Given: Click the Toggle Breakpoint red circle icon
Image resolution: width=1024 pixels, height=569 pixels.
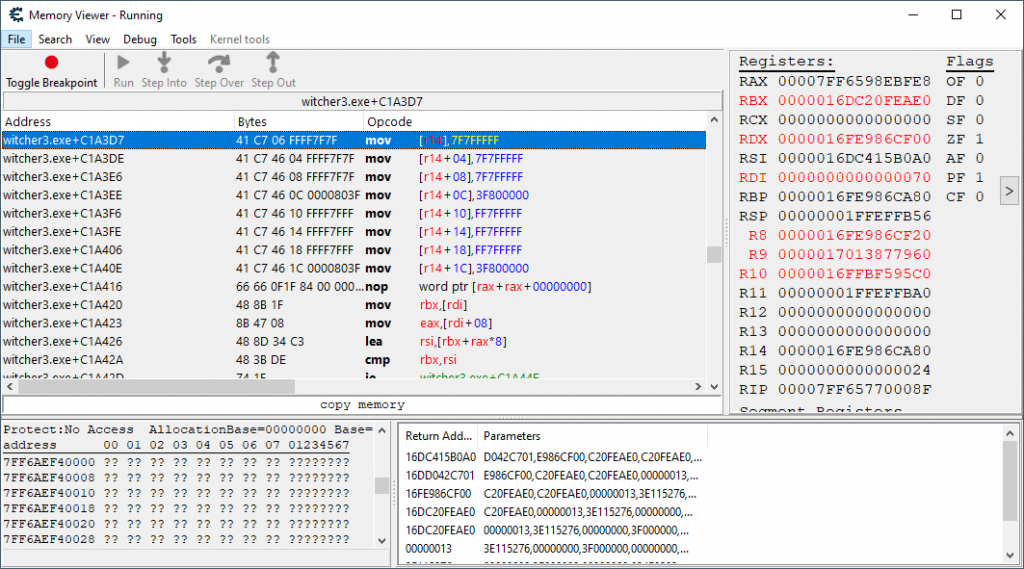Looking at the screenshot, I should 51,63.
